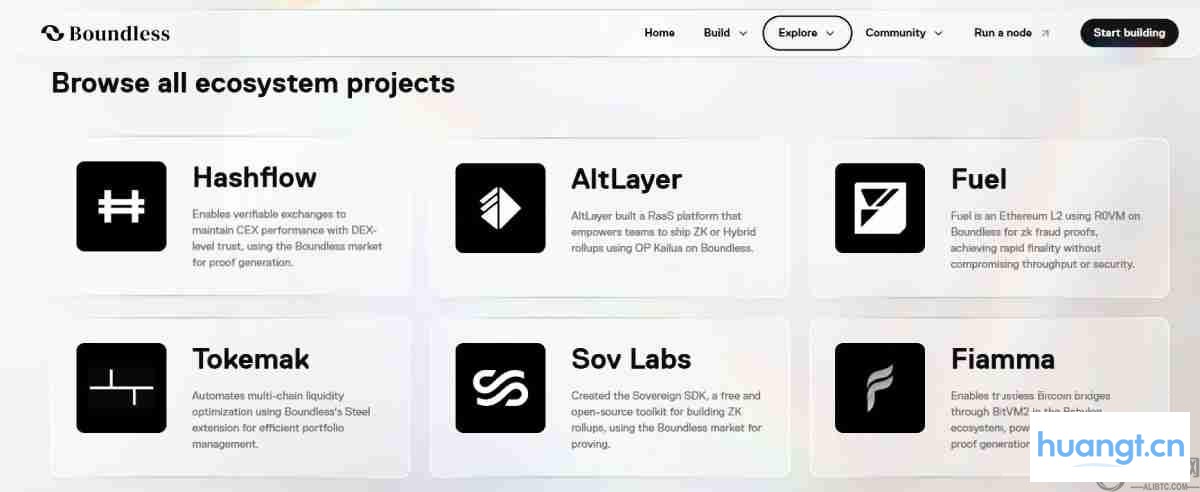
Task: Click the Run a node menu link
Action: pyautogui.click(x=1002, y=33)
